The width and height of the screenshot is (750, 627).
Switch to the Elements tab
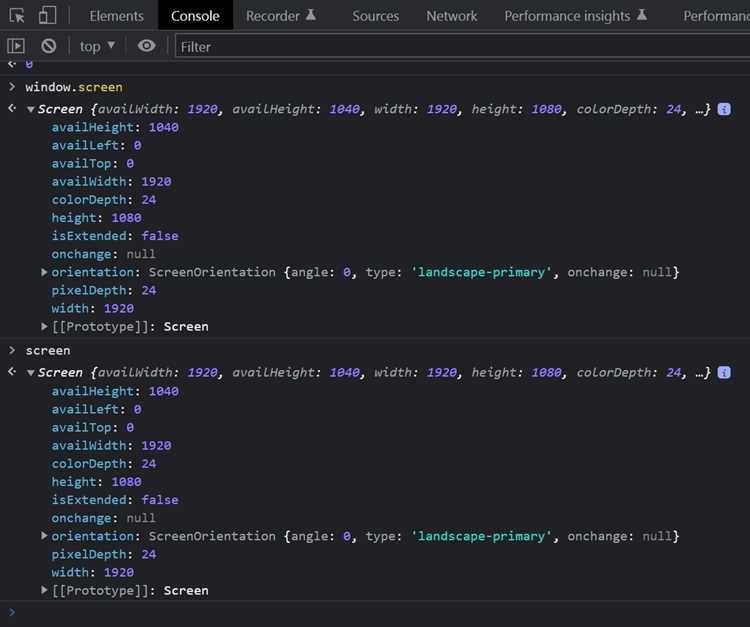point(116,16)
